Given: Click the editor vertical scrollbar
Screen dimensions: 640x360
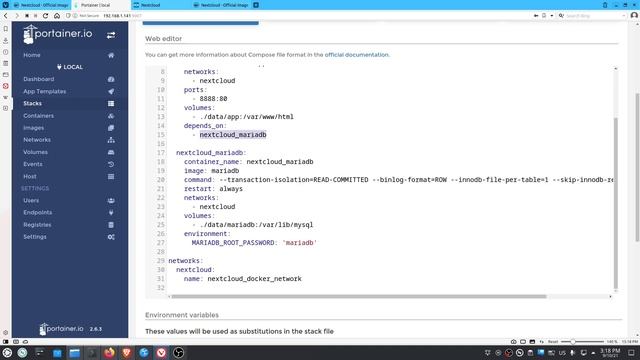Looking at the screenshot, I should click(616, 202).
